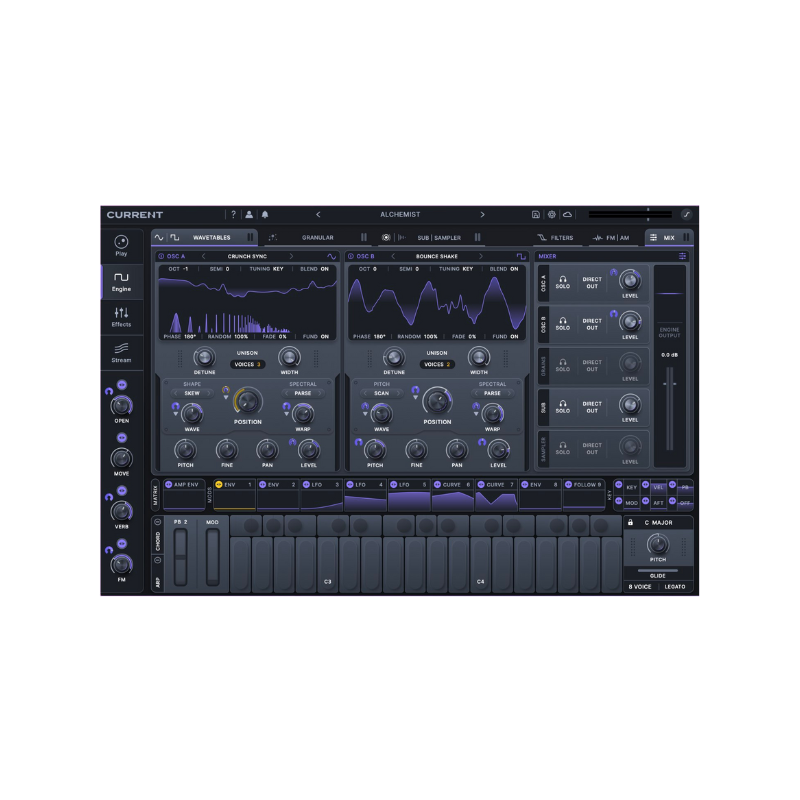This screenshot has width=800, height=800.
Task: Click the modulation link icon above VERB macro
Action: (121, 491)
